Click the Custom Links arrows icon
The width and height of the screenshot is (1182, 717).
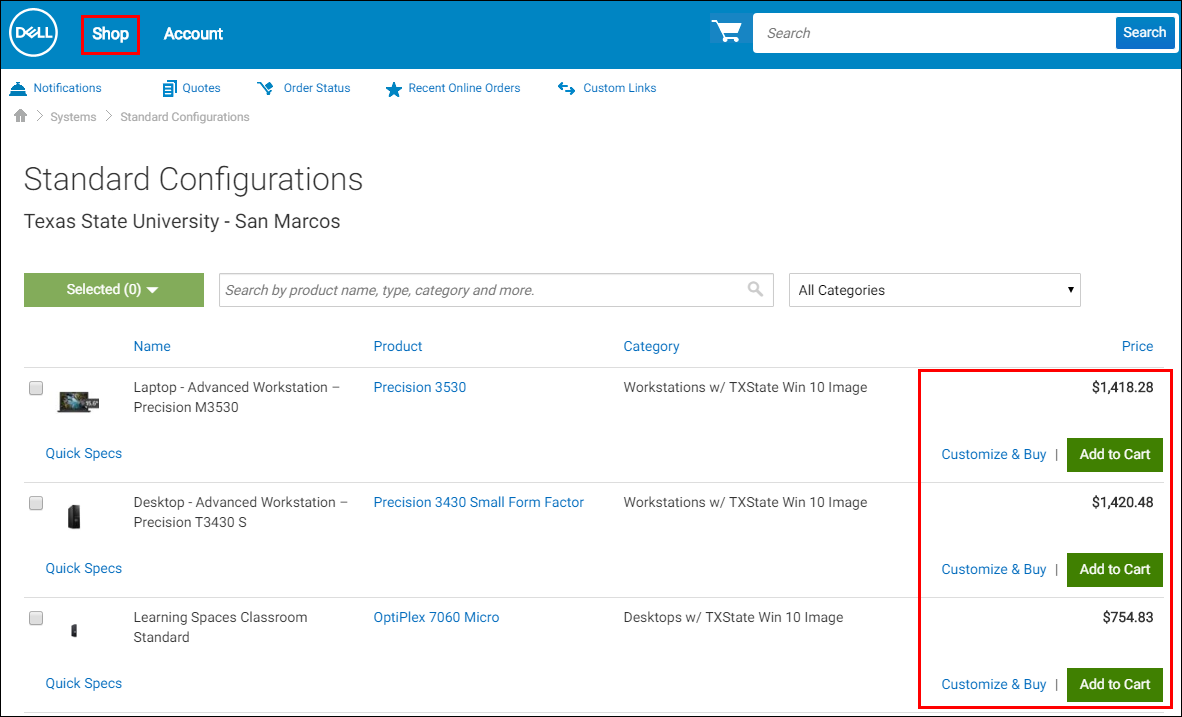pyautogui.click(x=566, y=88)
